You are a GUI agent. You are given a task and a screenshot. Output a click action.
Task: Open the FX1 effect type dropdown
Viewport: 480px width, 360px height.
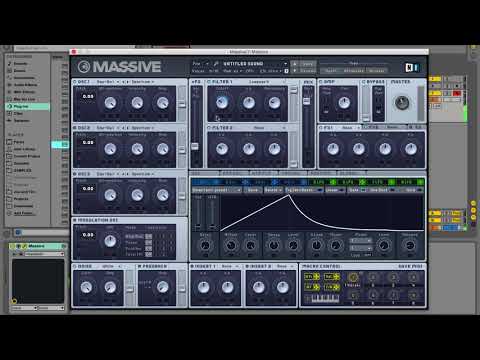pyautogui.click(x=350, y=128)
